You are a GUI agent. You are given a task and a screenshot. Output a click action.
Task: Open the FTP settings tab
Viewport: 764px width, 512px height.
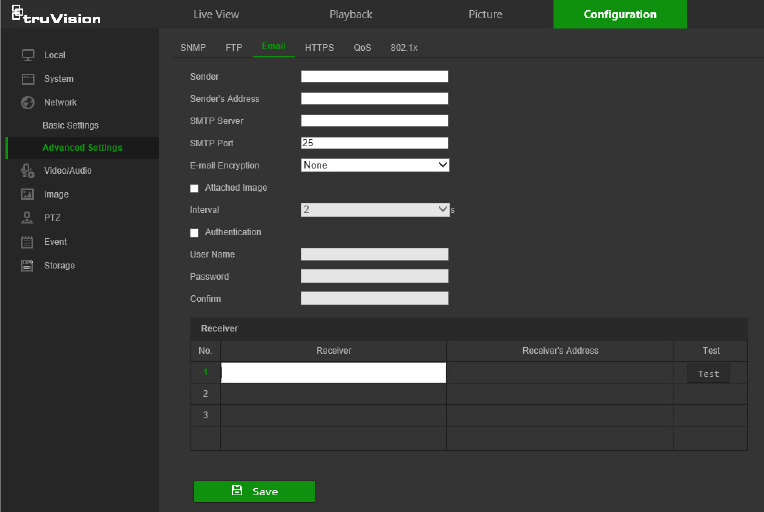(x=234, y=48)
